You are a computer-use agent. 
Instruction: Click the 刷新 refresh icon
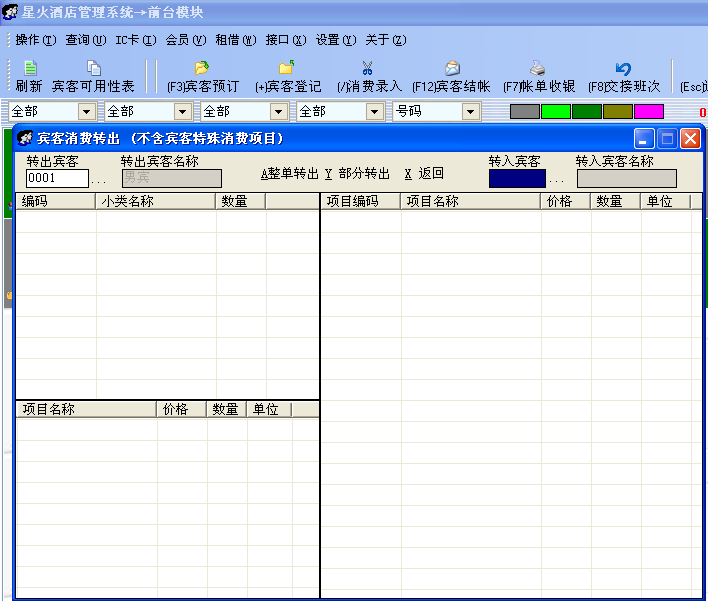point(30,68)
